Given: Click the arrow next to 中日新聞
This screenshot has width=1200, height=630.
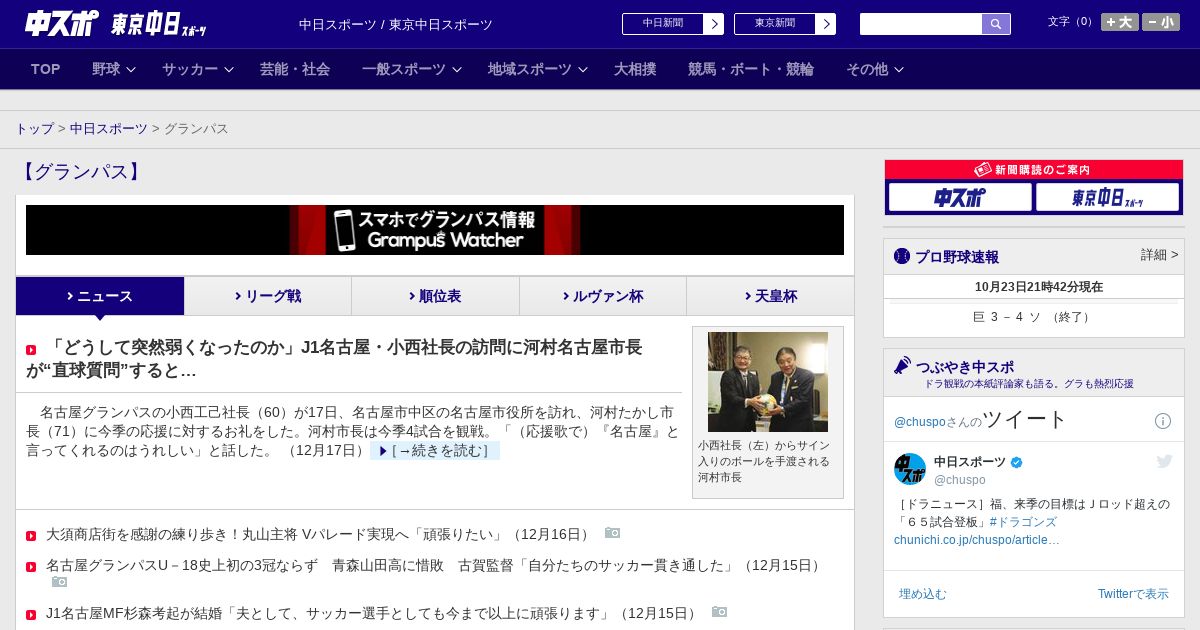Looking at the screenshot, I should point(714,24).
